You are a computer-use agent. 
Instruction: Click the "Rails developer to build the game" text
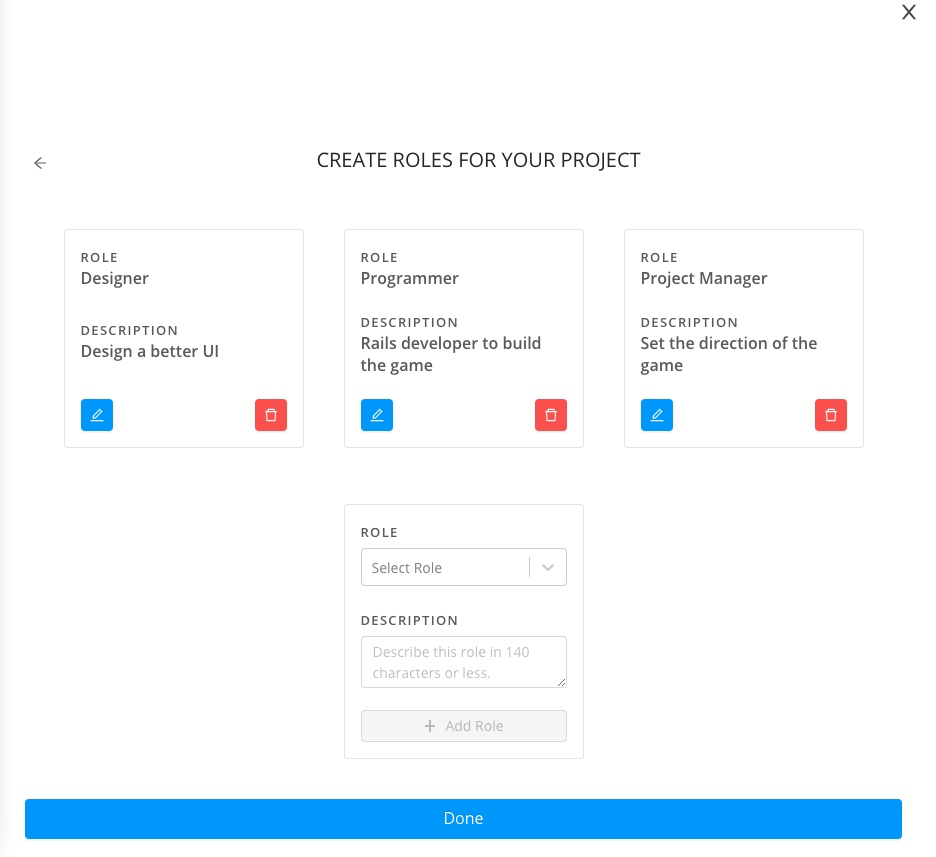coord(451,354)
